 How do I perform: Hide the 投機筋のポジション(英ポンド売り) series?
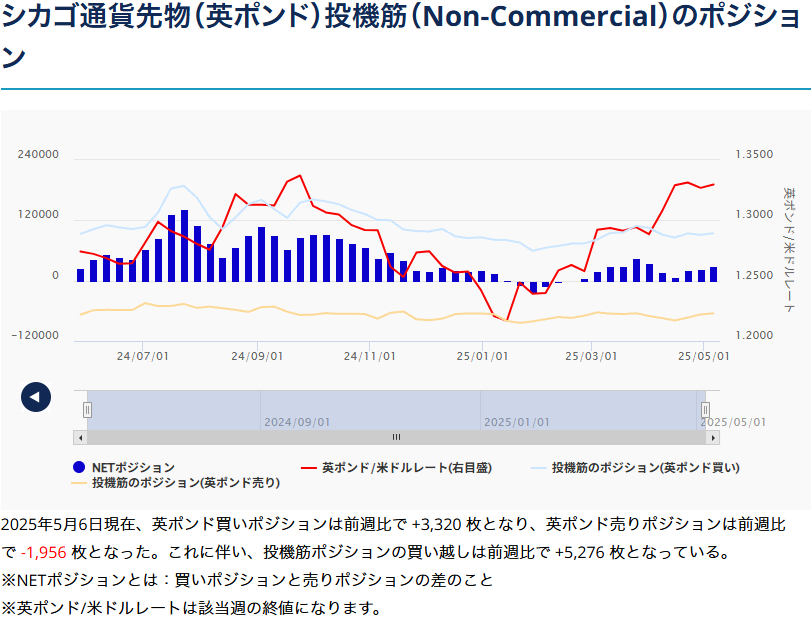185,482
